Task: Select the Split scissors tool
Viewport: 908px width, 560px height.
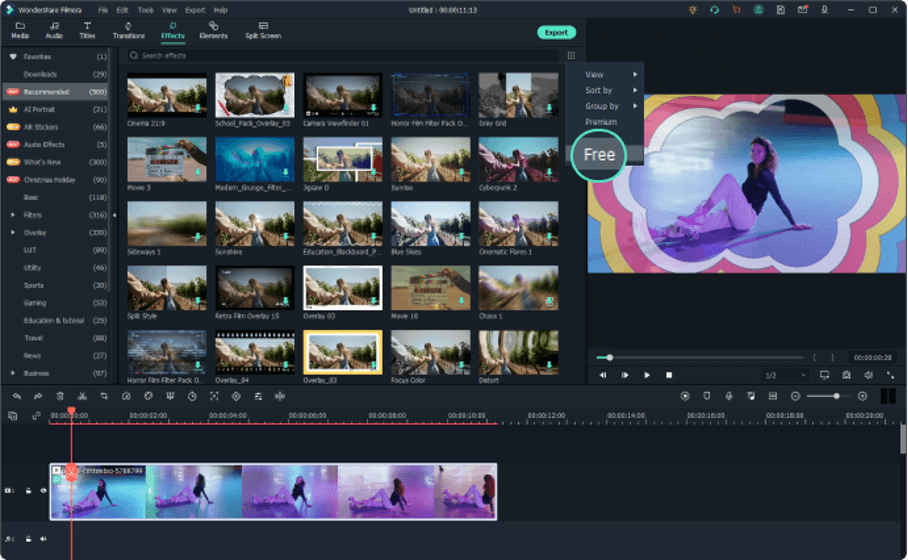Action: point(82,396)
